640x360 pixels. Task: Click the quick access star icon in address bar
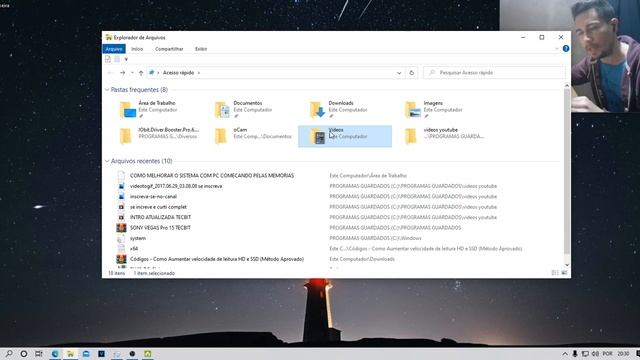click(x=152, y=73)
